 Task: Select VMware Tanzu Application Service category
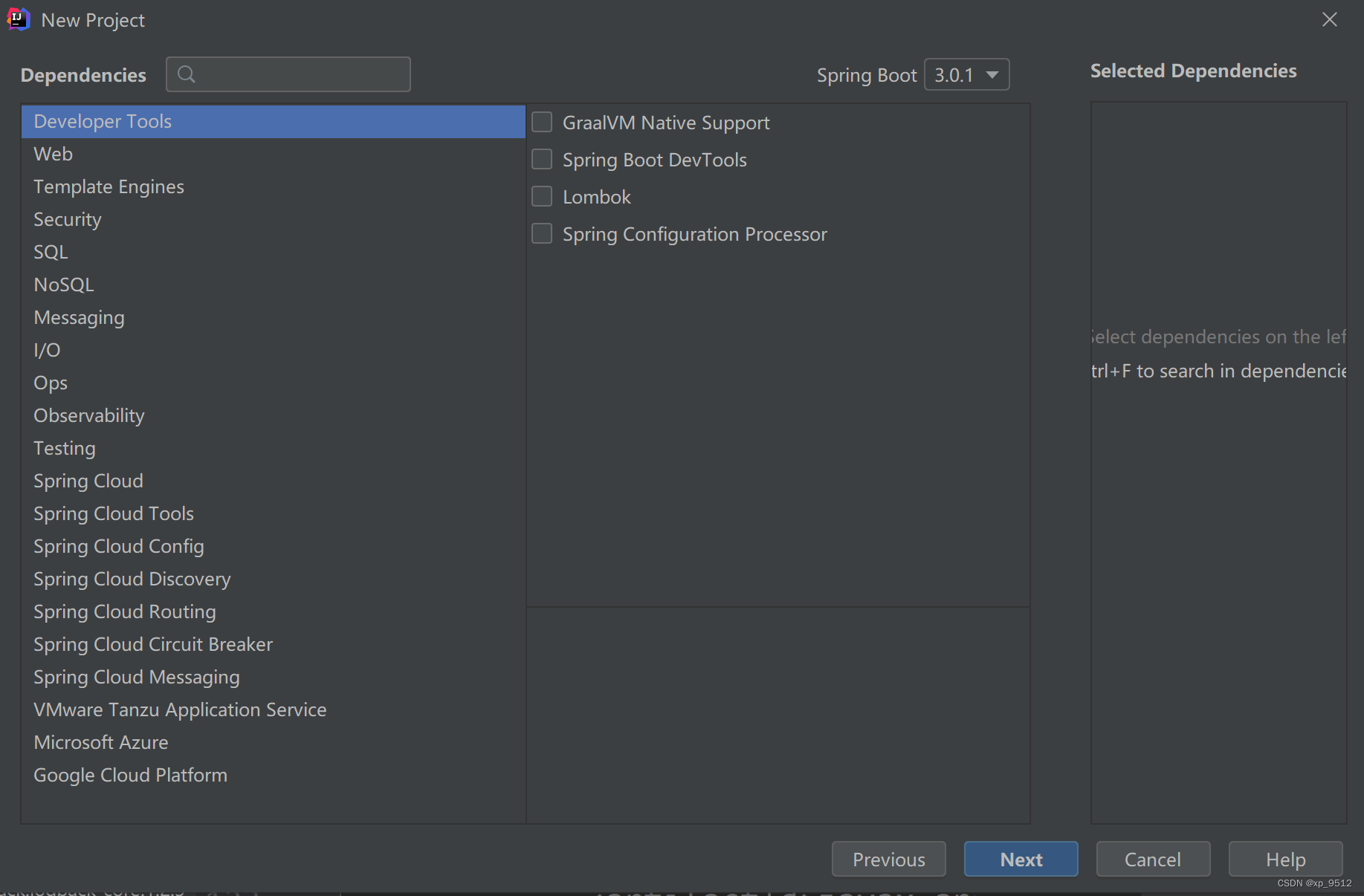click(274, 710)
